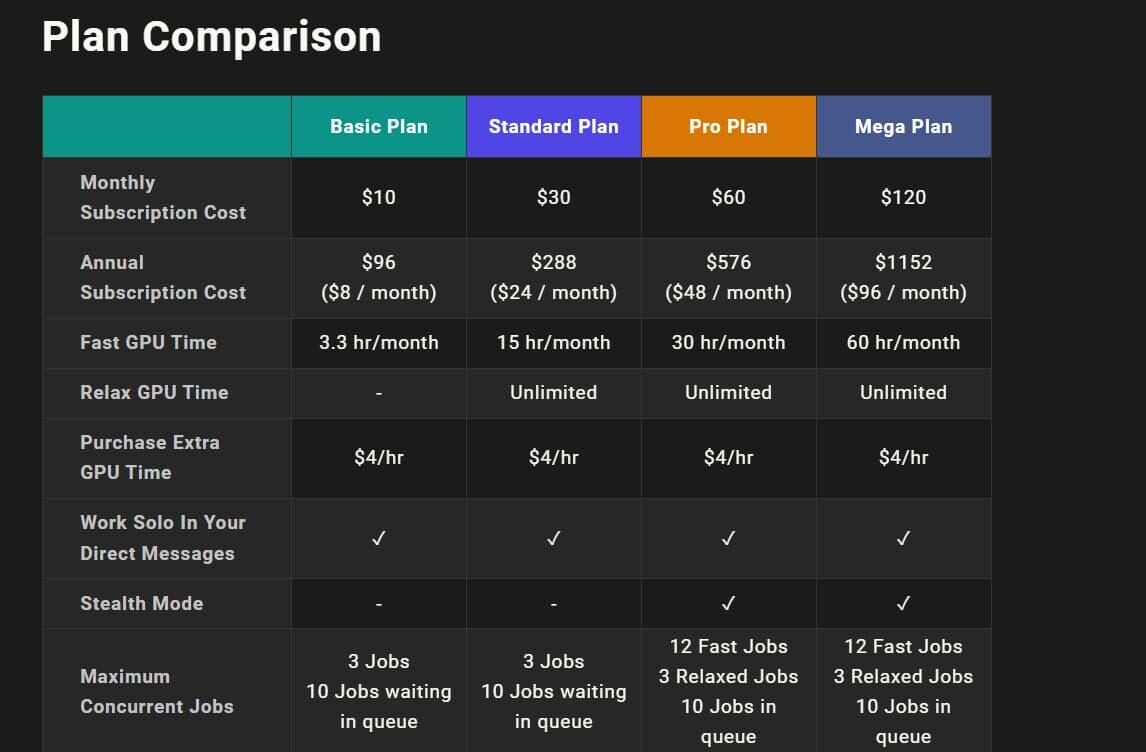The width and height of the screenshot is (1146, 752).
Task: Click Basic Plan's Work Solo checkmark
Action: [379, 538]
